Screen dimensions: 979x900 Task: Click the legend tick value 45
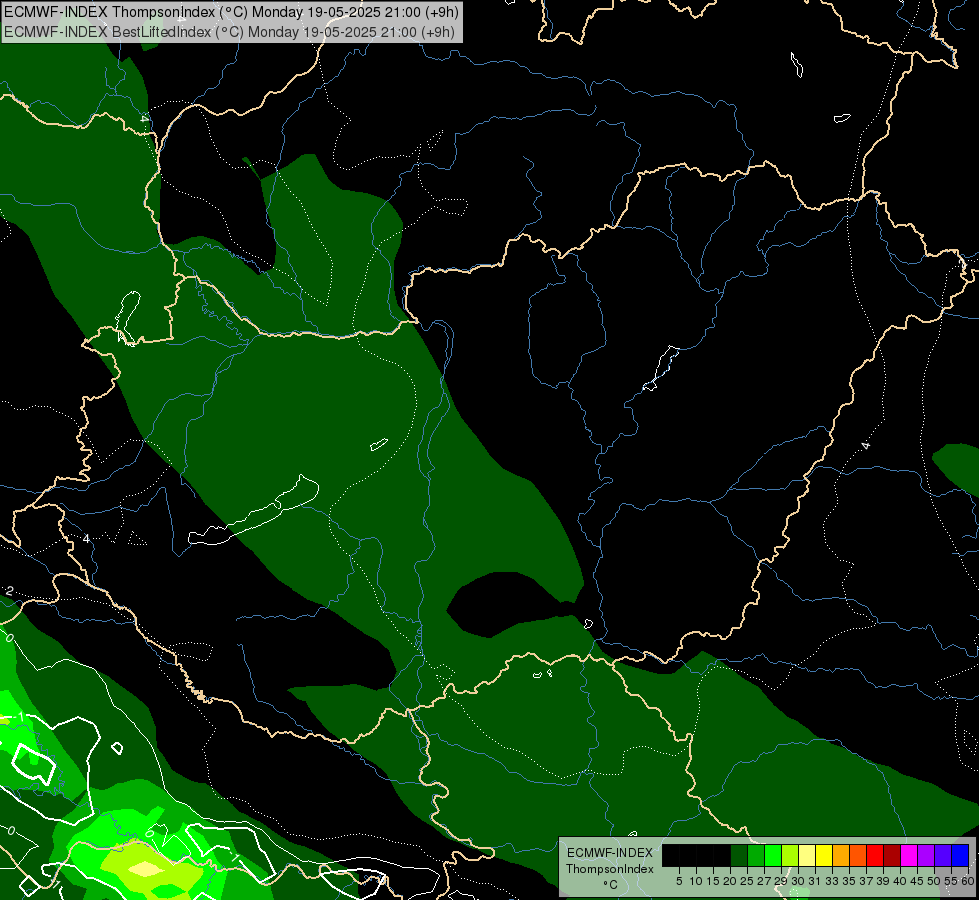pos(917,881)
